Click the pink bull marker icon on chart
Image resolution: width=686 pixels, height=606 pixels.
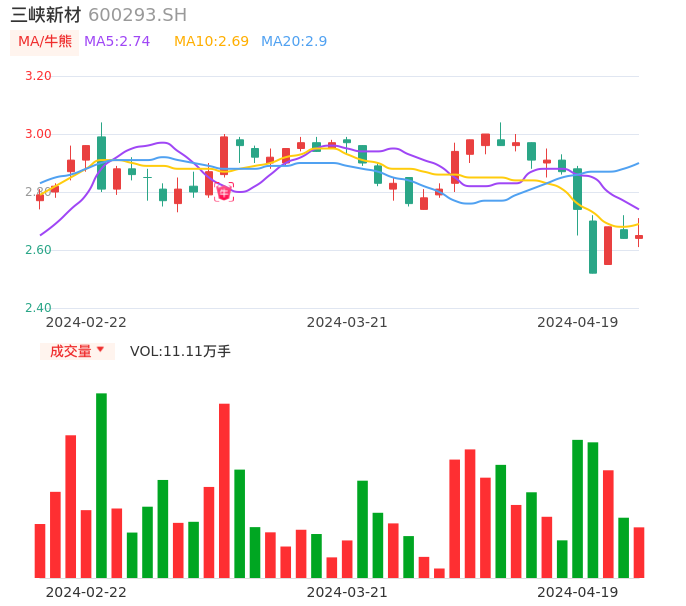click(x=224, y=191)
